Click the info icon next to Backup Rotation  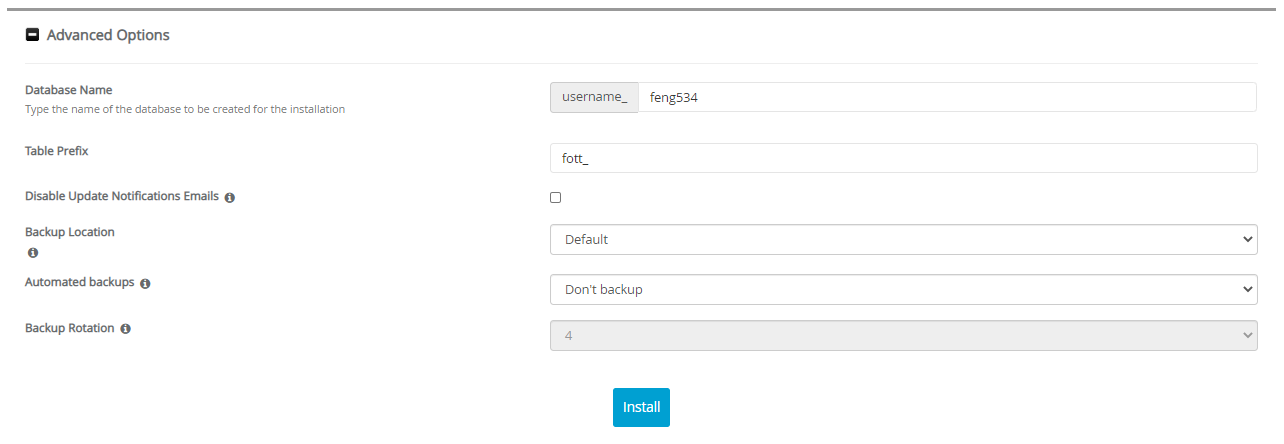(x=125, y=329)
